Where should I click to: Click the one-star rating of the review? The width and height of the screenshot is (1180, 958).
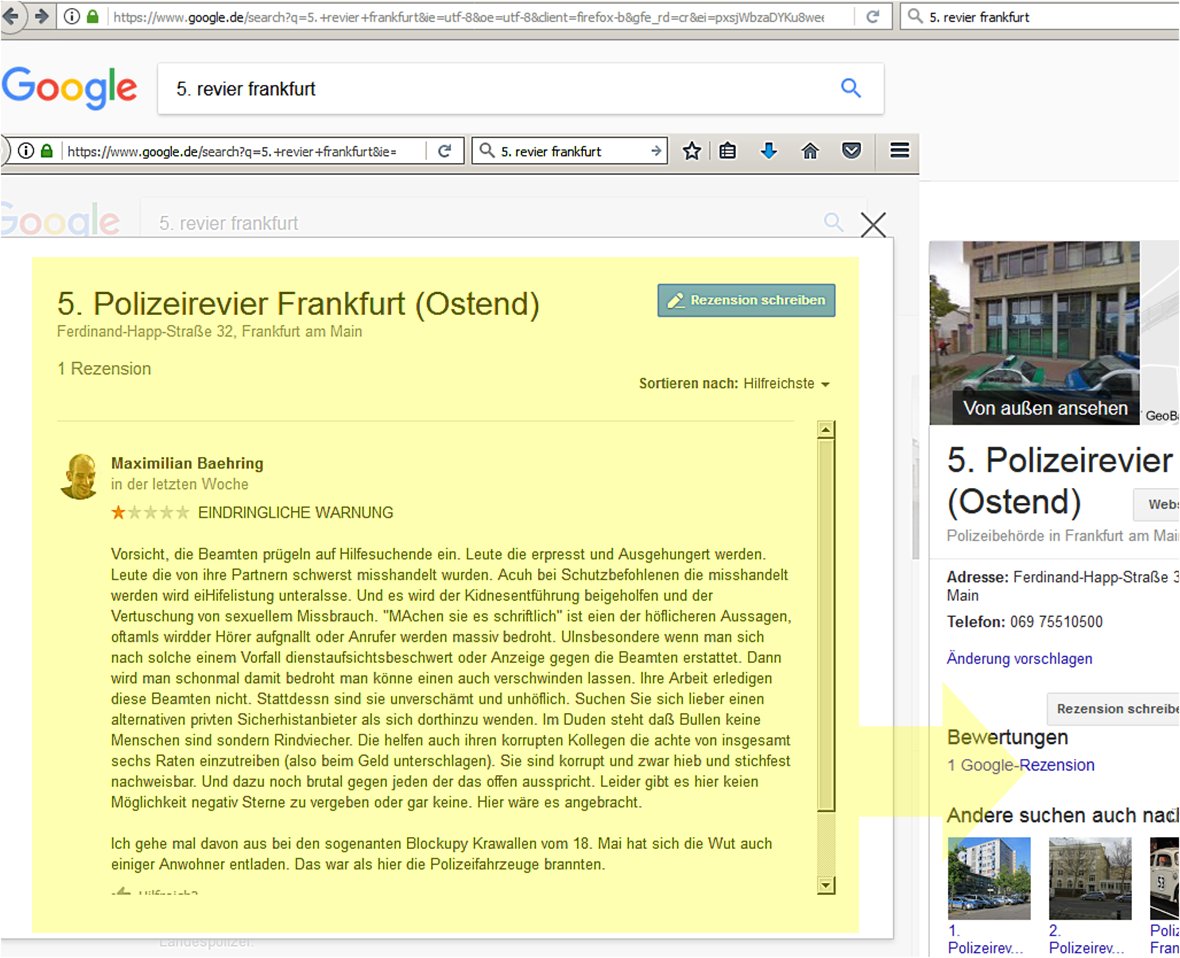coord(150,513)
